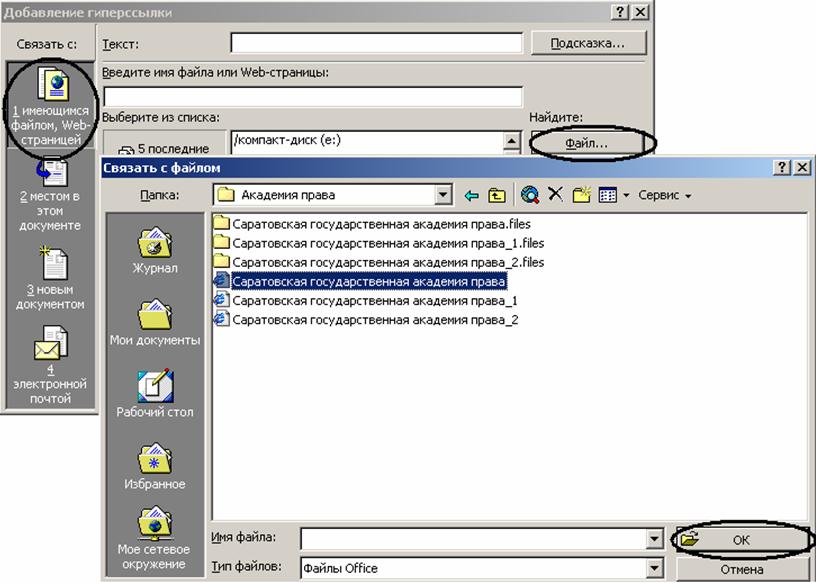Select link to new document option
The height and width of the screenshot is (583, 816).
[x=50, y=280]
